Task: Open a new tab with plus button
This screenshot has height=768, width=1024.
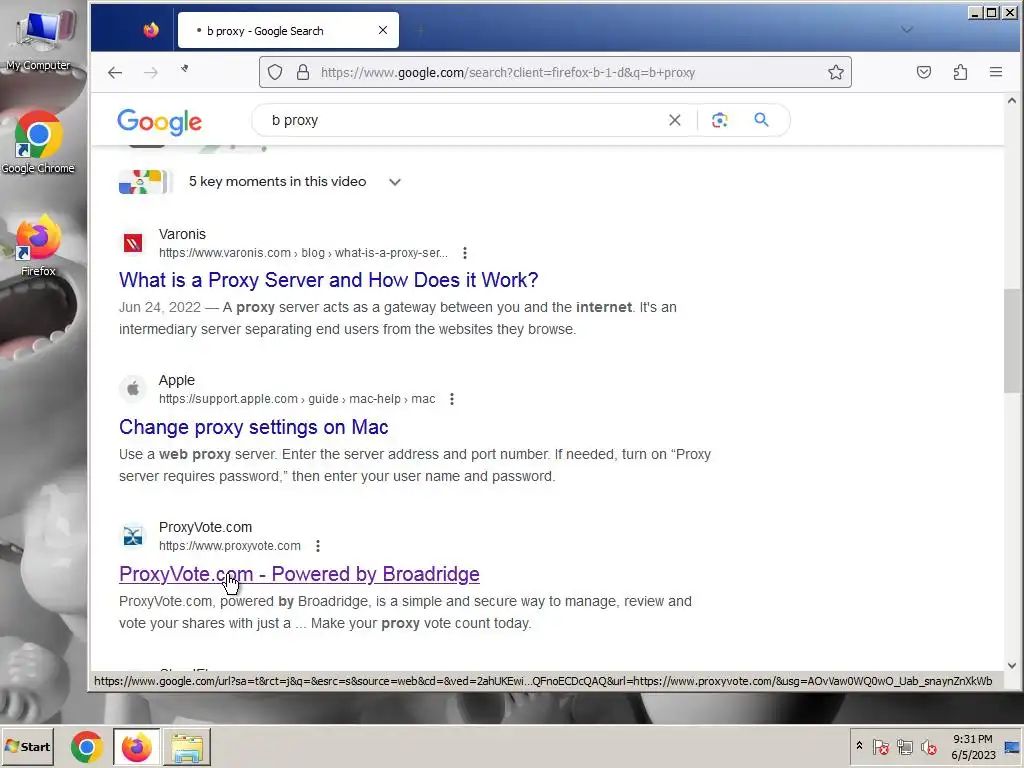Action: (420, 30)
